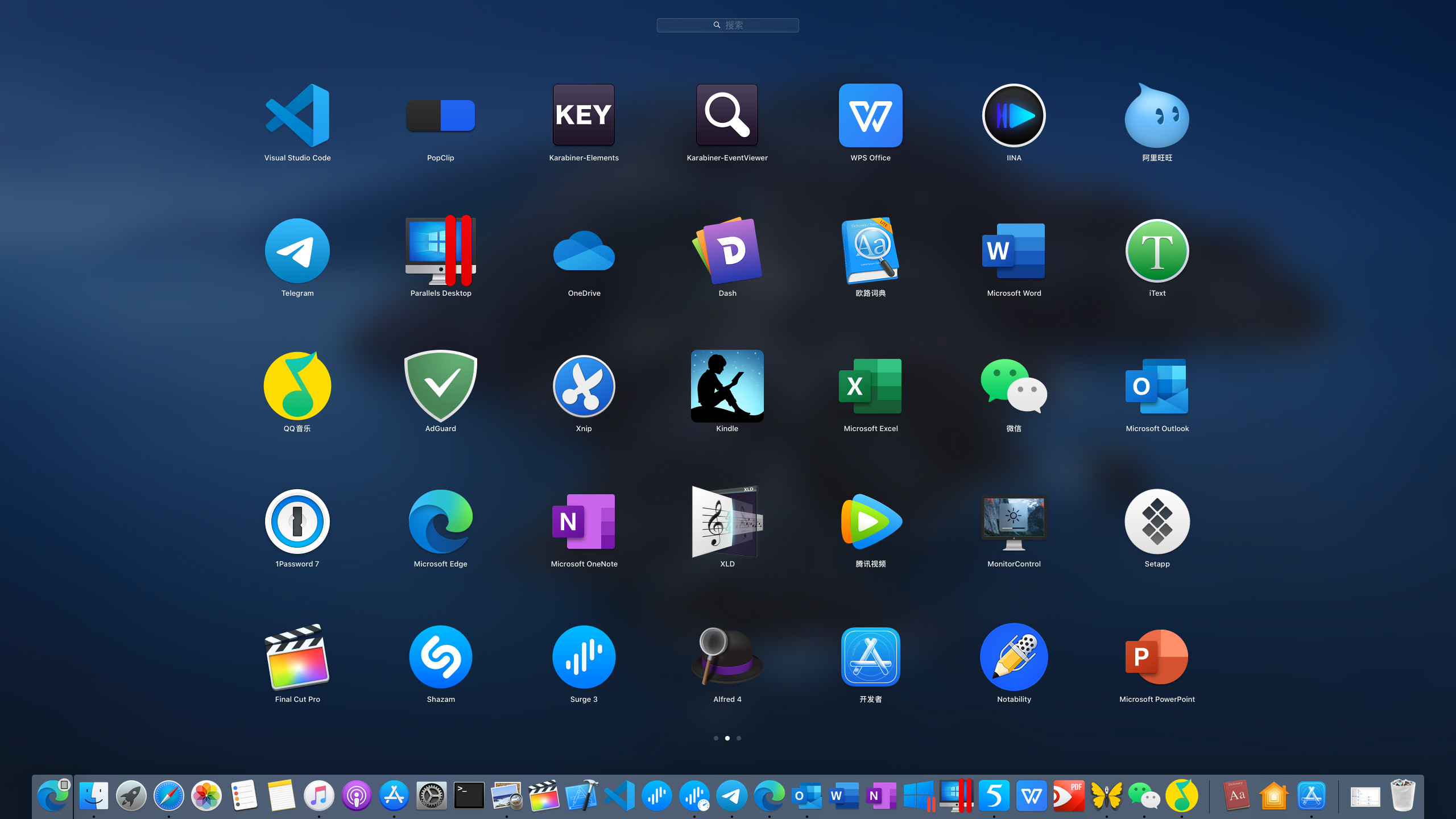Open the iText app
The height and width of the screenshot is (819, 1456).
[x=1157, y=251]
